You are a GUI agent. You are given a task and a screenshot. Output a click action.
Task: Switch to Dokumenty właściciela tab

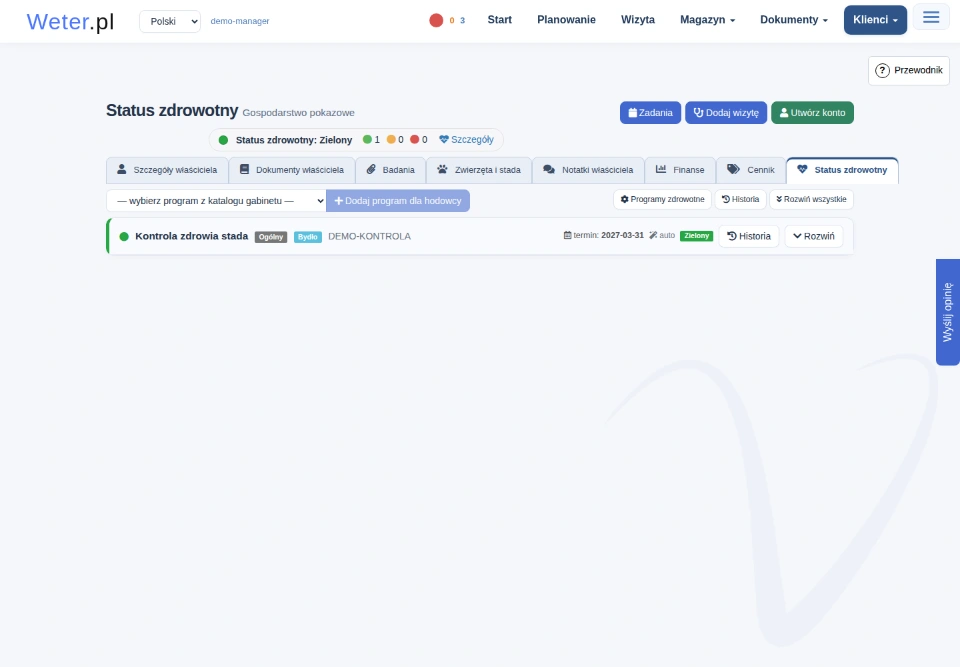(x=292, y=170)
